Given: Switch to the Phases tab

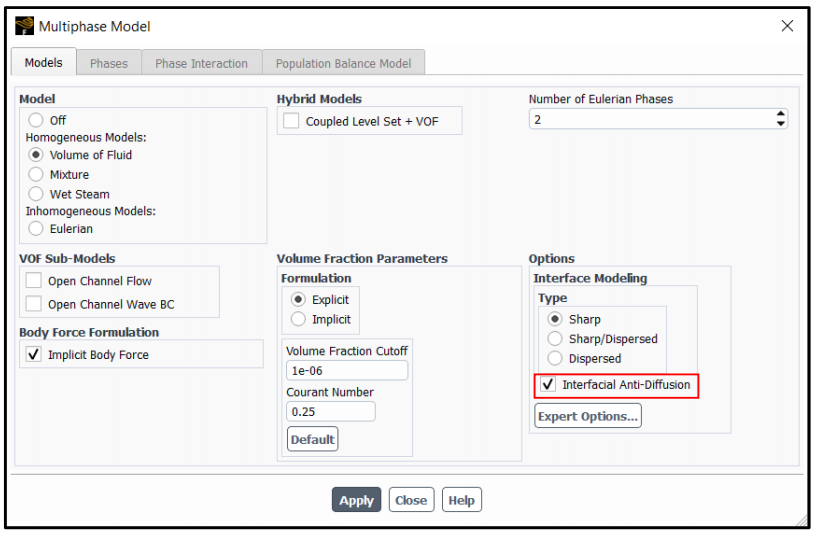Looking at the screenshot, I should pos(109,63).
